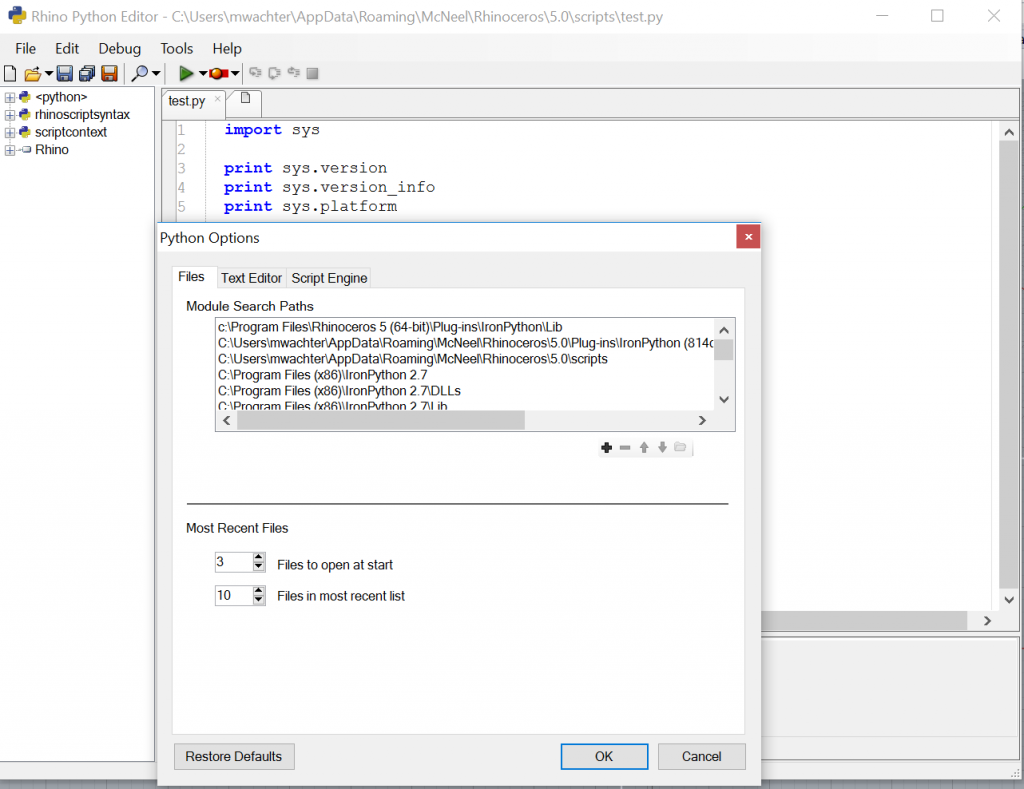Viewport: 1024px width, 789px height.
Task: Click the Step Into debug icon
Action: 255,72
